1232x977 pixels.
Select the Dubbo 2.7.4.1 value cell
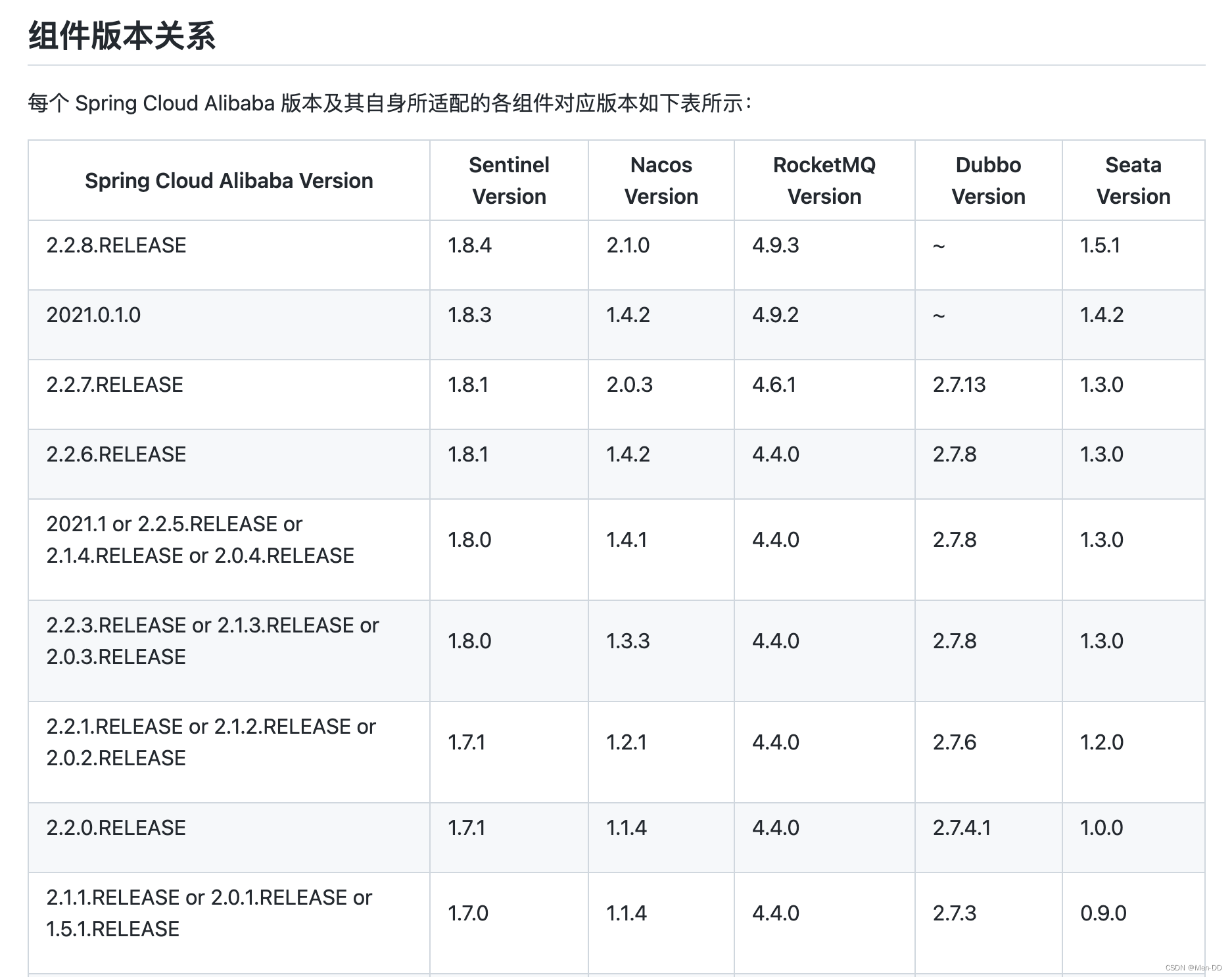click(x=962, y=828)
